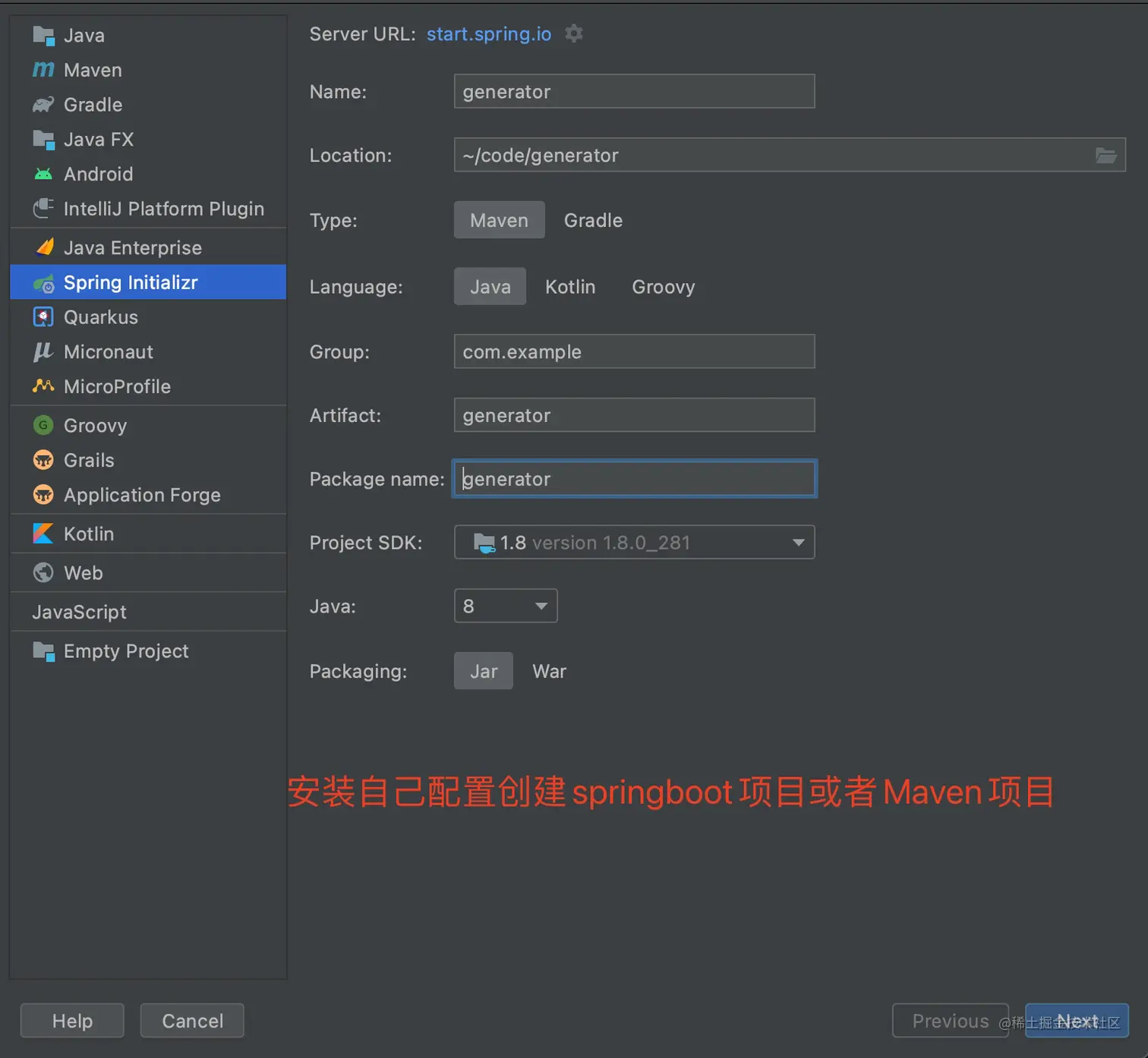The height and width of the screenshot is (1058, 1148).
Task: Choose Groovy as the language
Action: click(663, 287)
